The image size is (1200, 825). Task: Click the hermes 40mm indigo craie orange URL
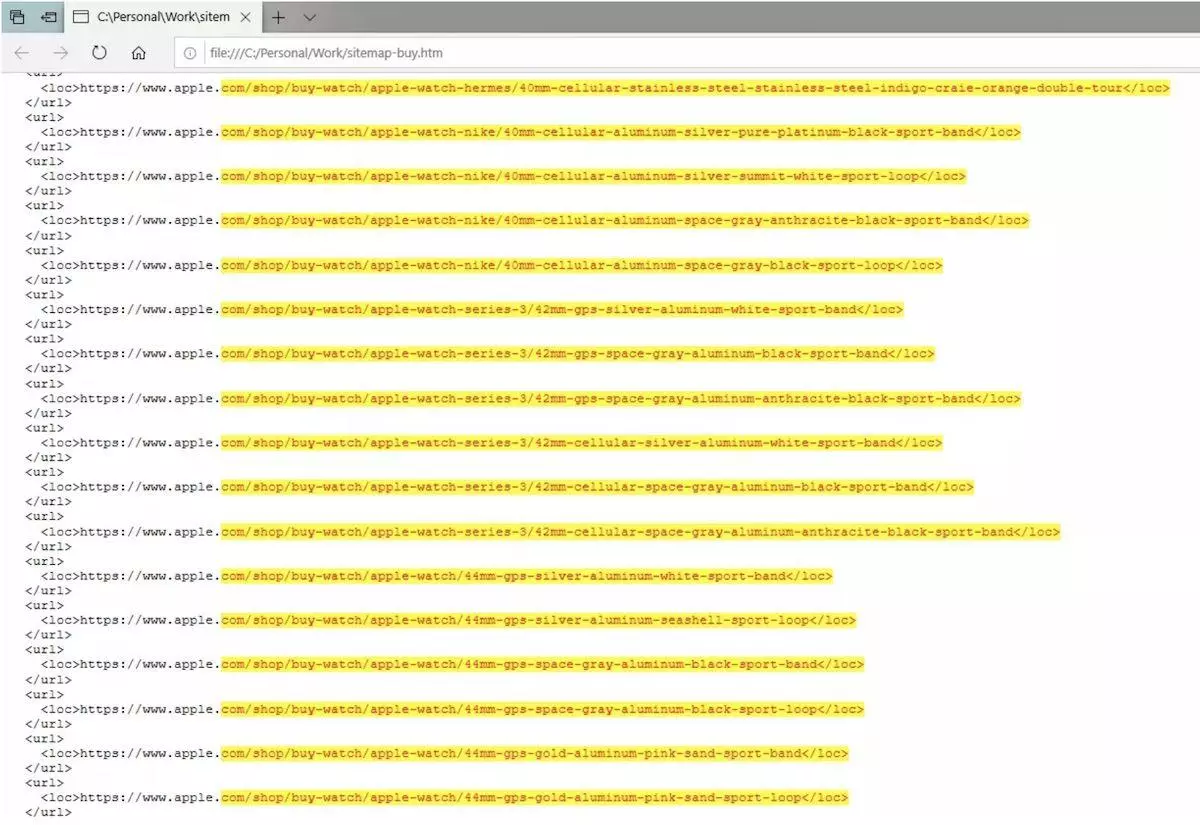[624, 88]
